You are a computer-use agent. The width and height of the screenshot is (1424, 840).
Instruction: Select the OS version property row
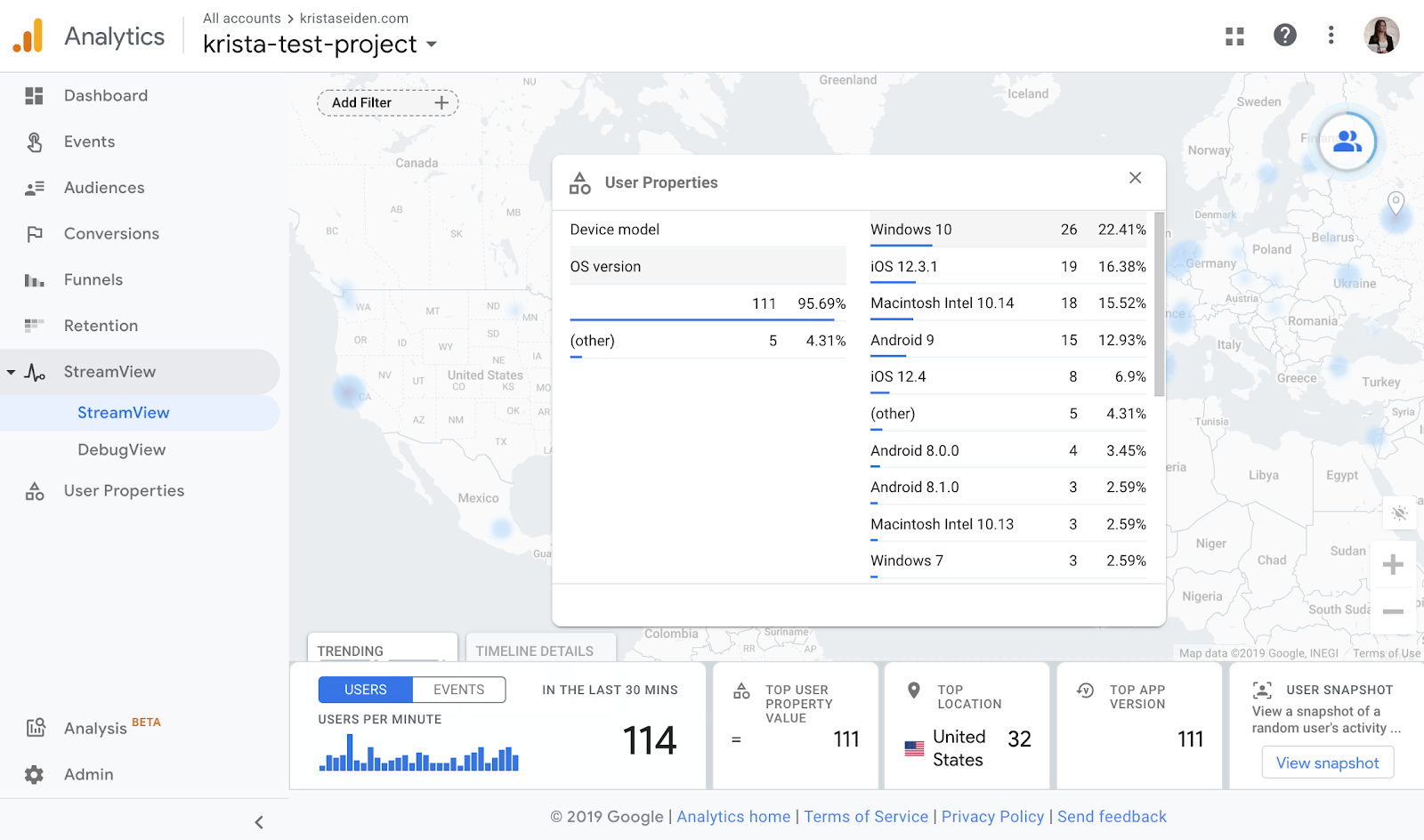708,267
